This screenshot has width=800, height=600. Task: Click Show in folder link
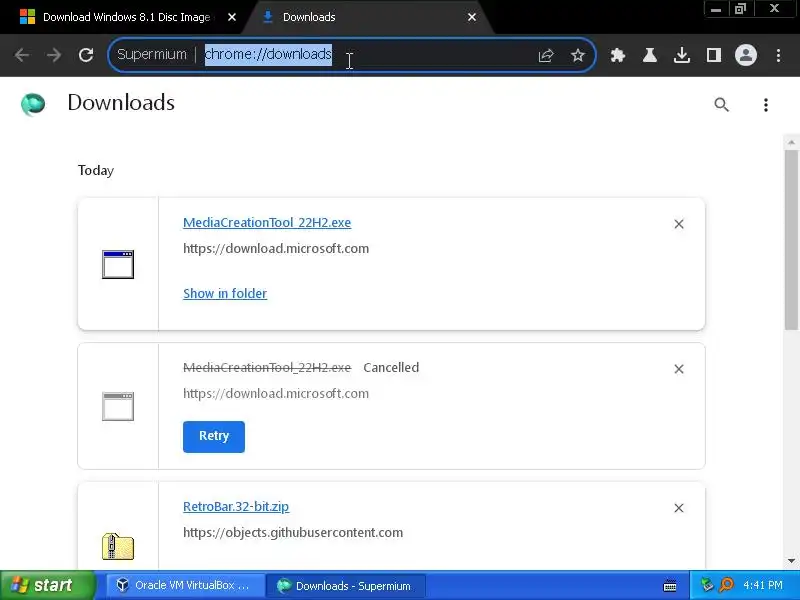tap(225, 293)
